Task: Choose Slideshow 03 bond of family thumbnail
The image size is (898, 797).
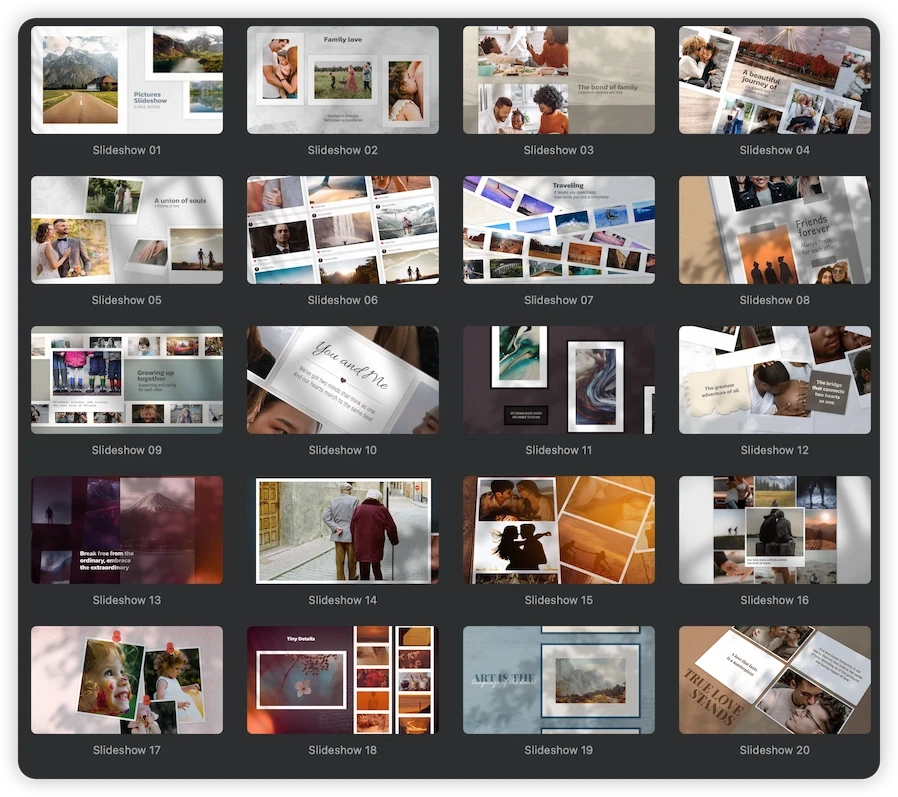Action: 559,80
